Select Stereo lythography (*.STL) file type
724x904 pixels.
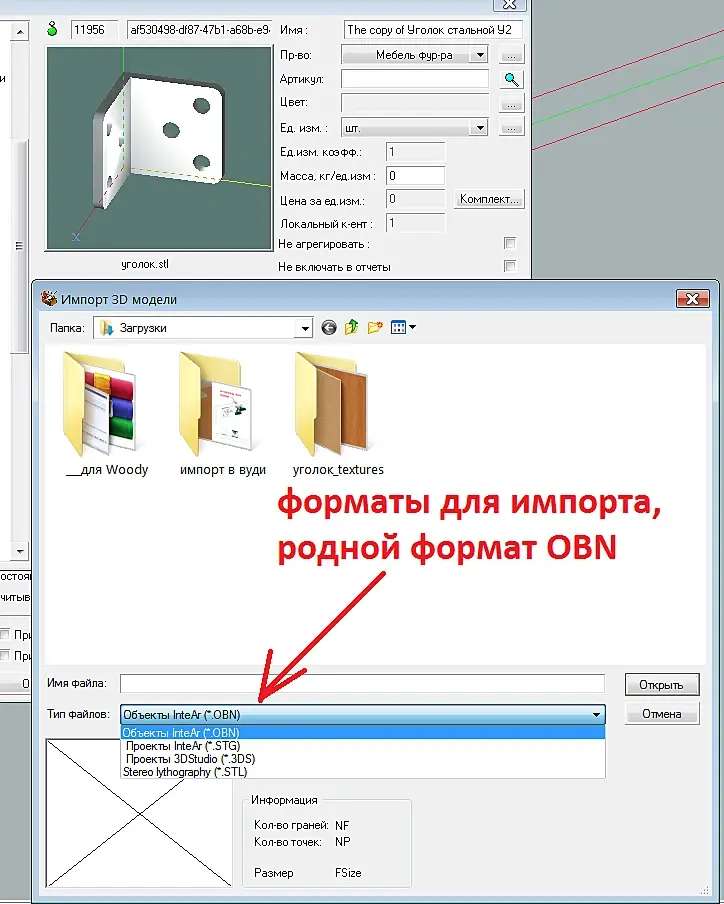click(363, 771)
